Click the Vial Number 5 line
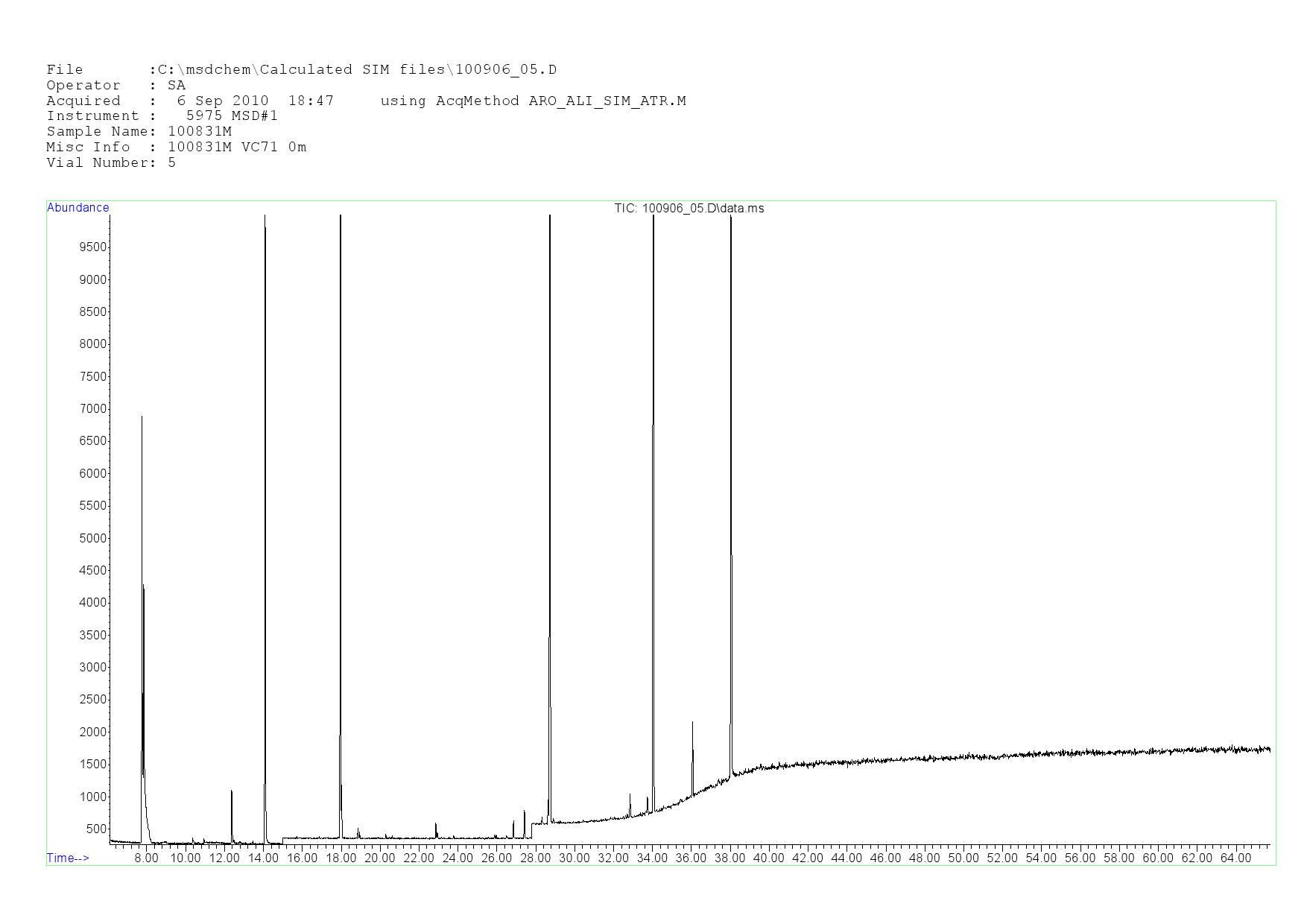The width and height of the screenshot is (1307, 924). 111,163
